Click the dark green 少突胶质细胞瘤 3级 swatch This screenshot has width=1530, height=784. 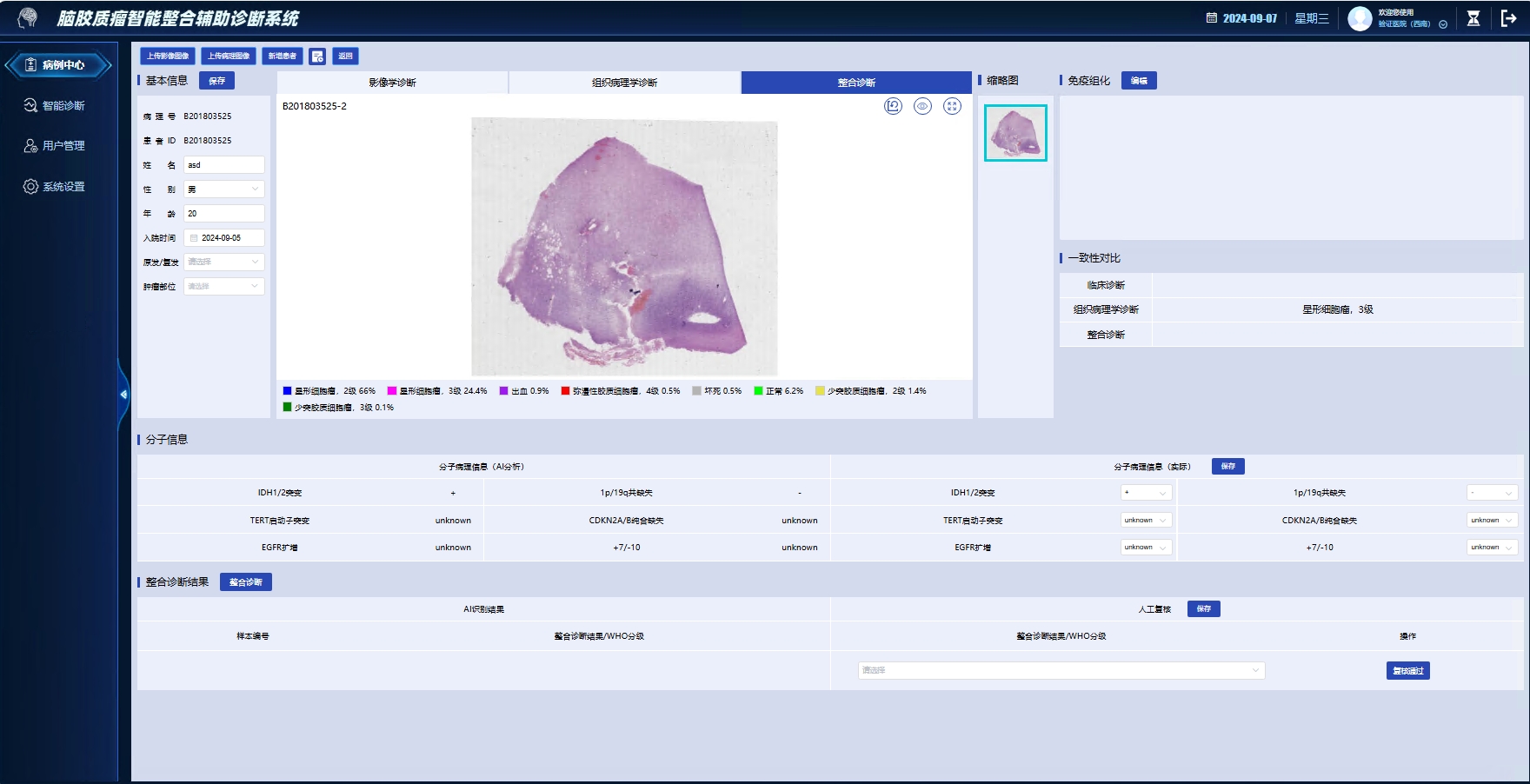[x=287, y=407]
